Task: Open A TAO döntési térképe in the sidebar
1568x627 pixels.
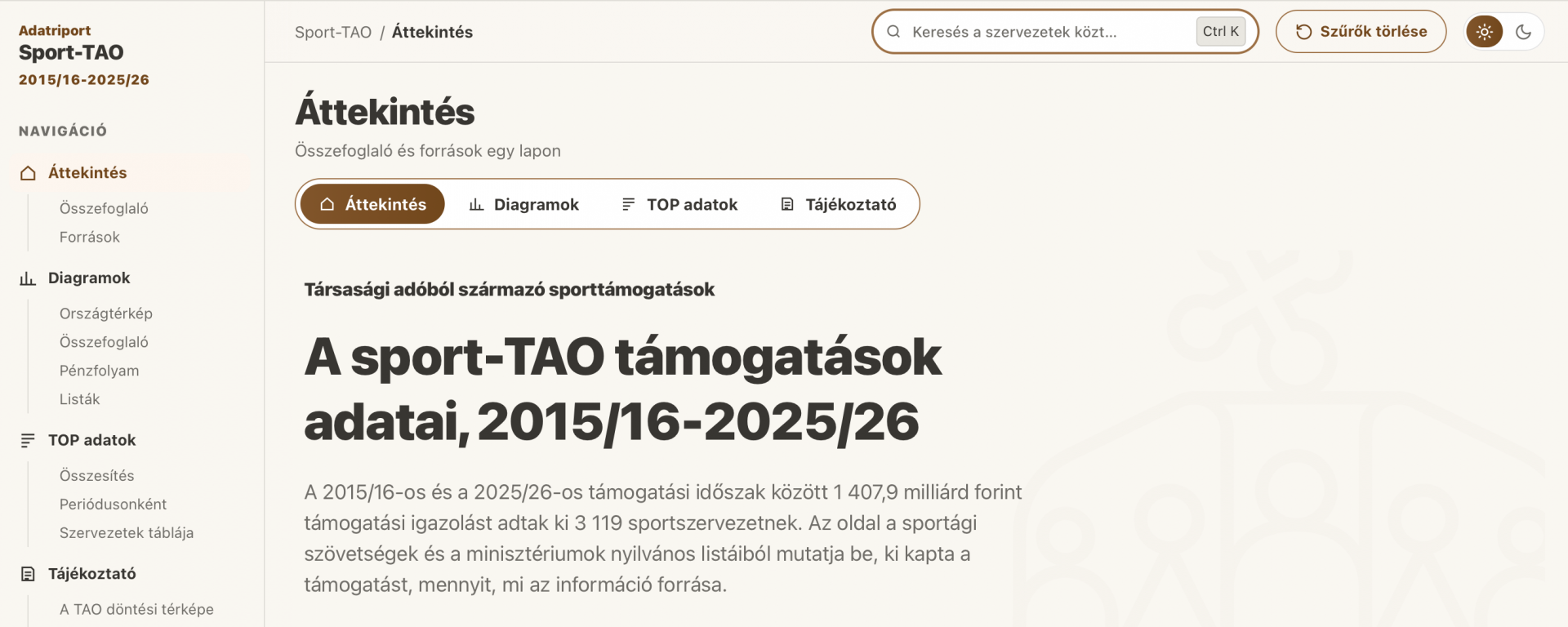Action: [x=136, y=610]
